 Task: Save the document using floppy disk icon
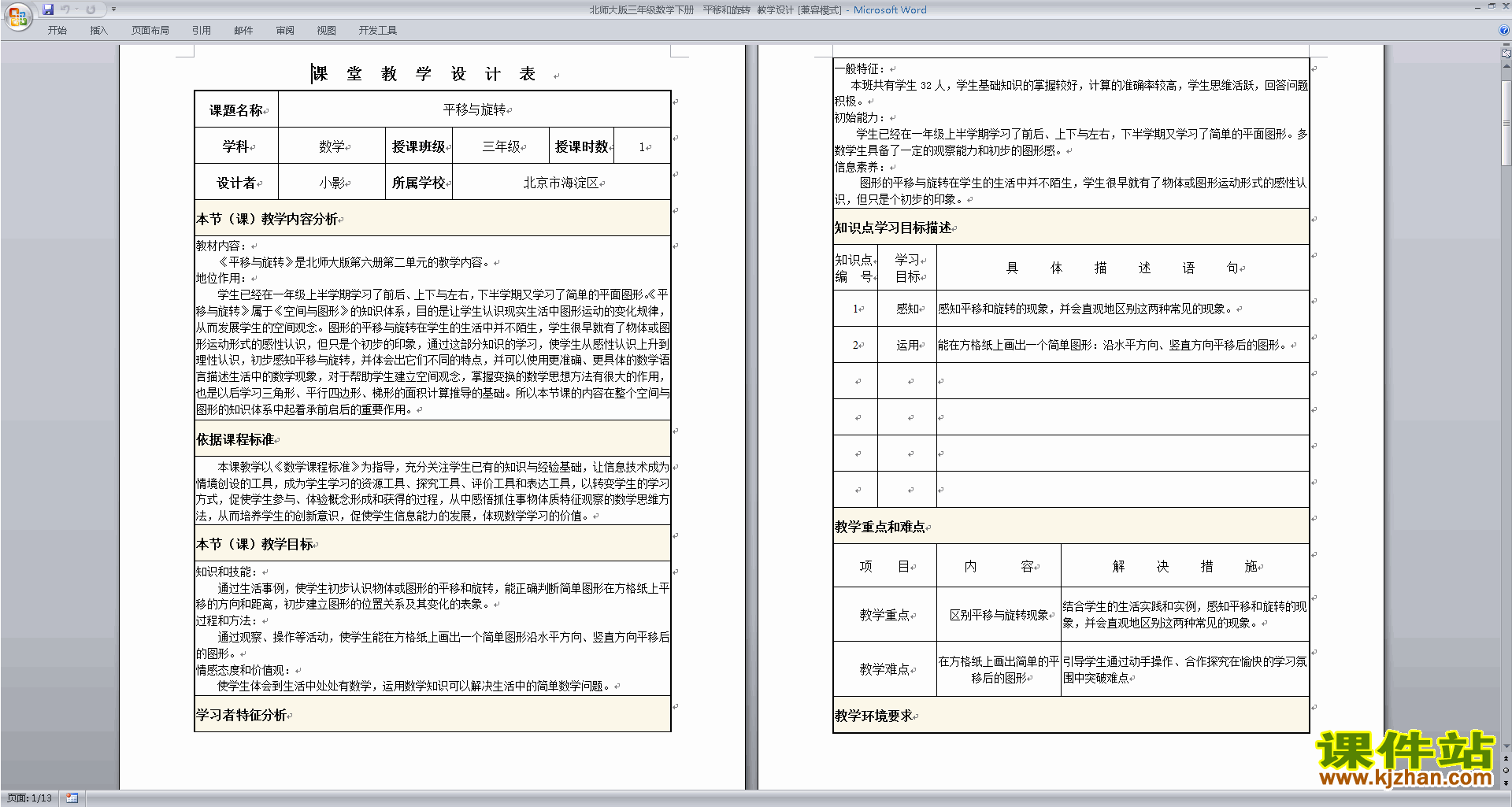click(48, 9)
